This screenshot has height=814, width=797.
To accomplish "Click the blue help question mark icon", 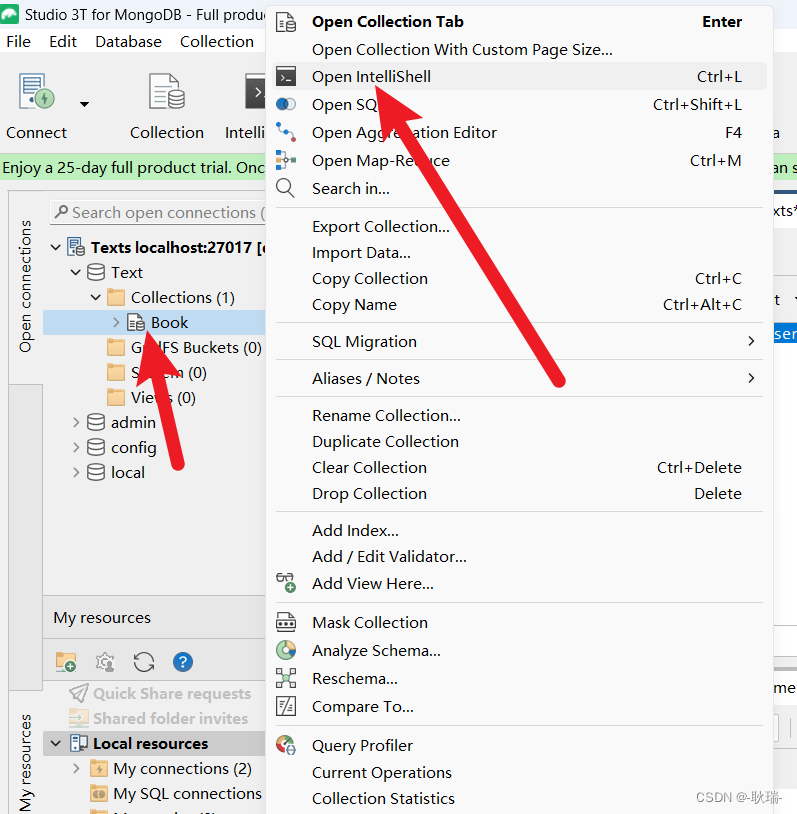I will pos(183,662).
